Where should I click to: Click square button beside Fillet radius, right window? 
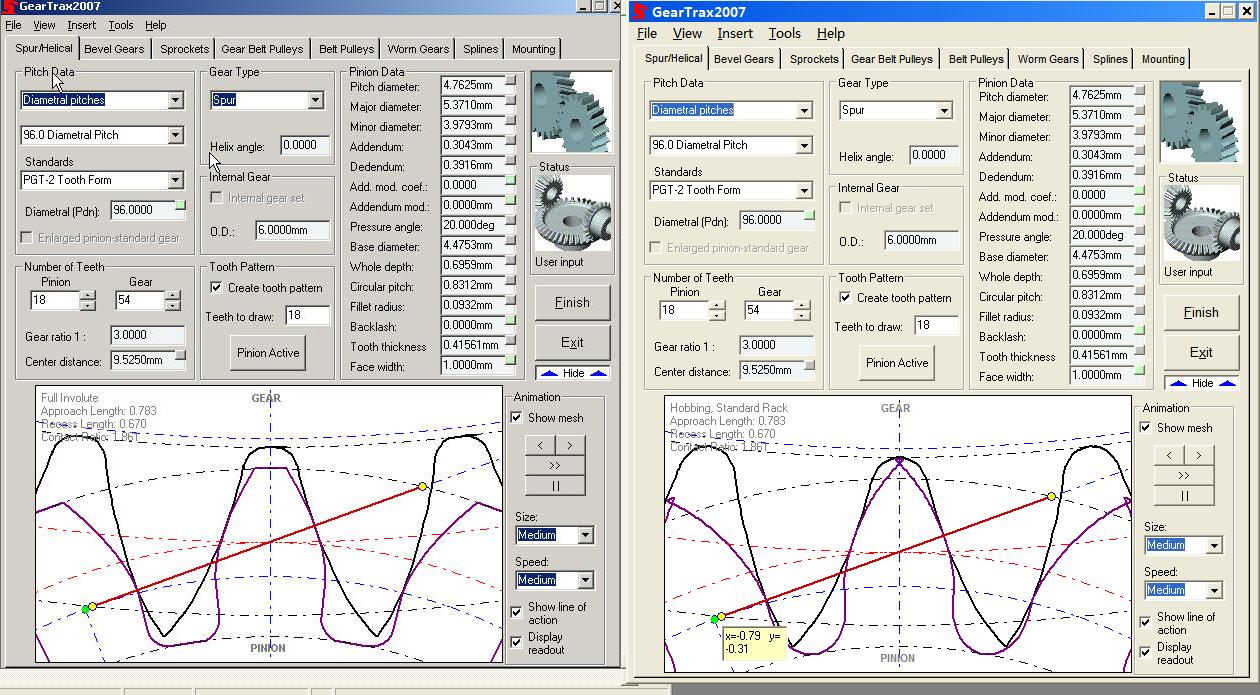1140,312
